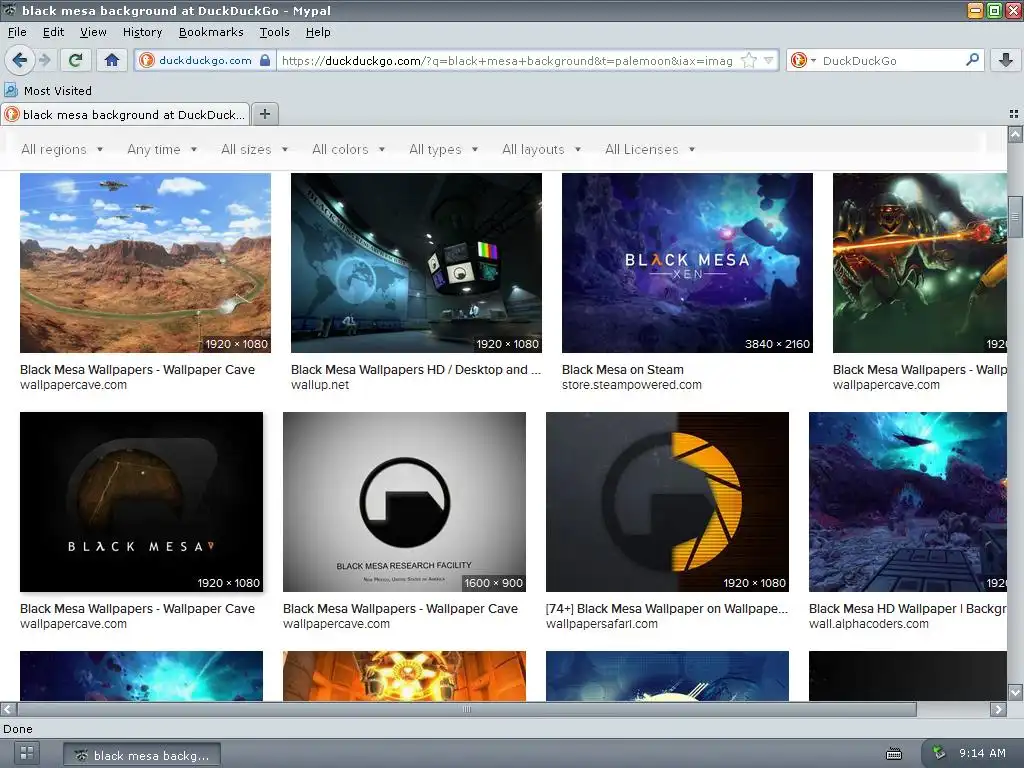This screenshot has width=1024, height=768.
Task: Click the wallup.net source link
Action: pos(320,385)
